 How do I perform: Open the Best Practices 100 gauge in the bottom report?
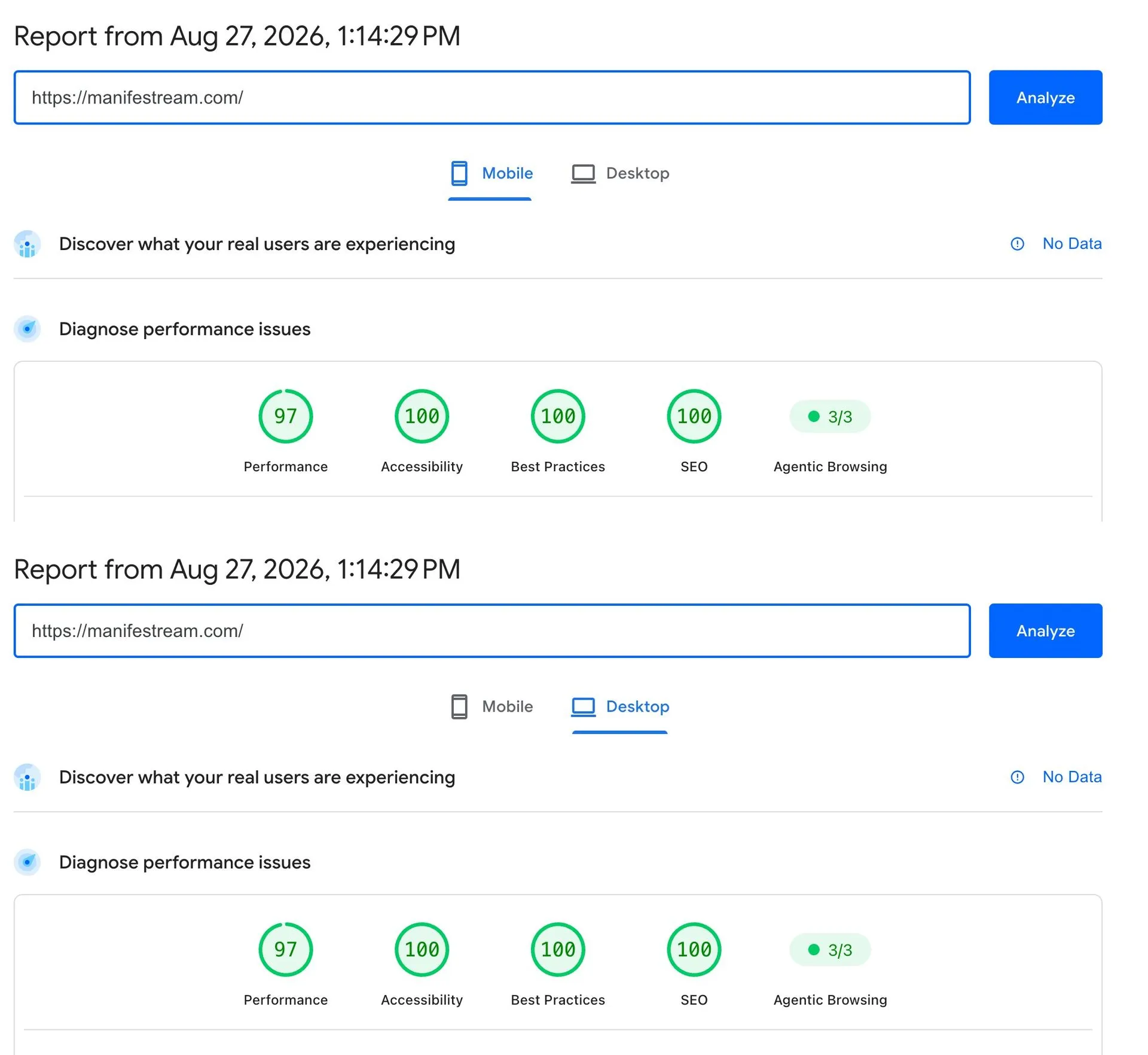[x=558, y=950]
